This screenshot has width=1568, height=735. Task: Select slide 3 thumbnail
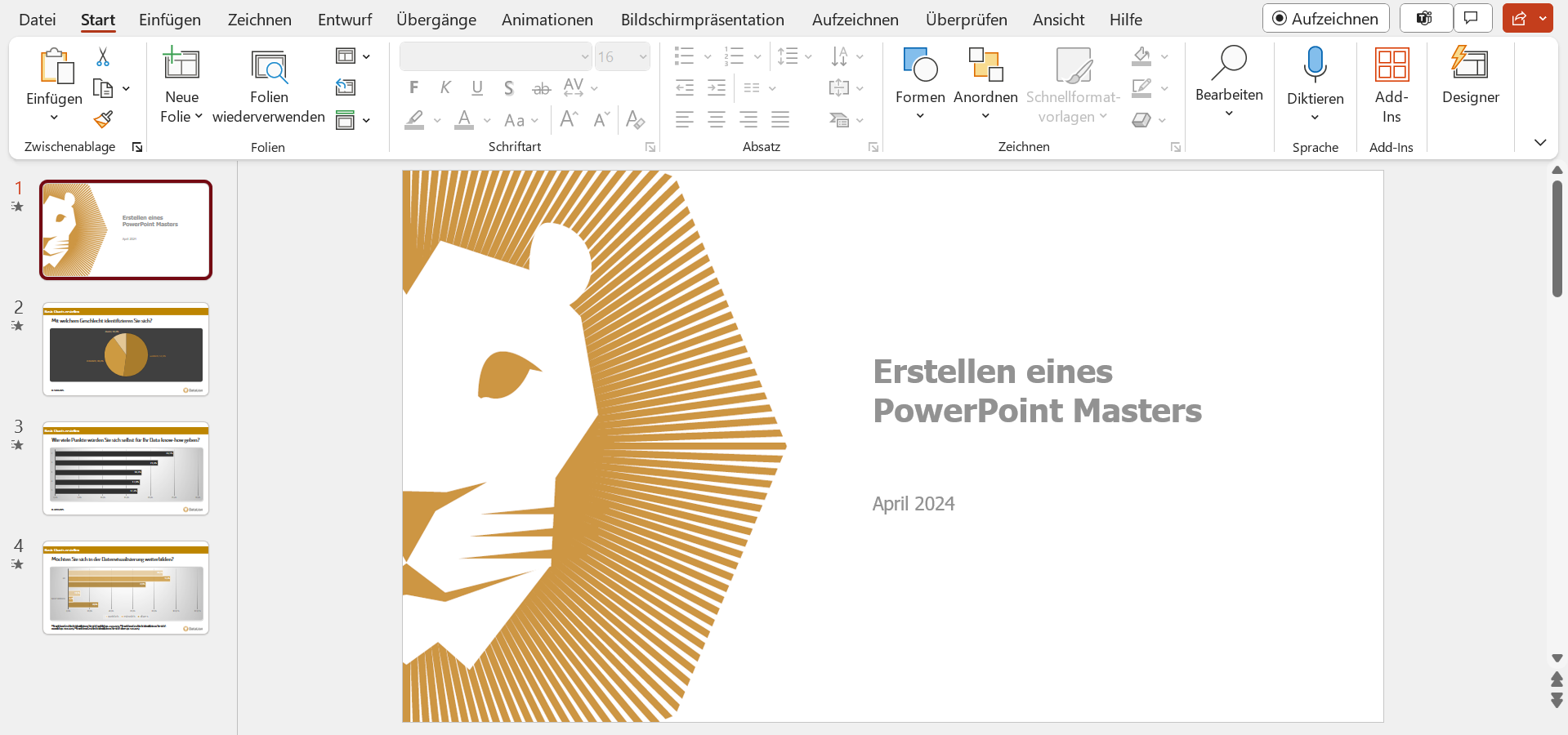[126, 469]
